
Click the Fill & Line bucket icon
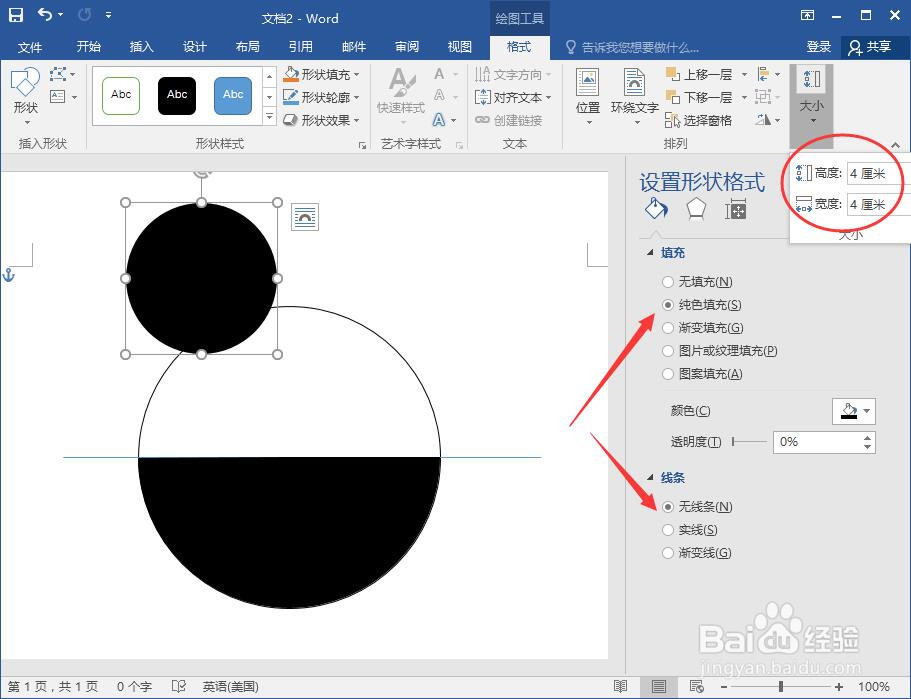(x=656, y=209)
